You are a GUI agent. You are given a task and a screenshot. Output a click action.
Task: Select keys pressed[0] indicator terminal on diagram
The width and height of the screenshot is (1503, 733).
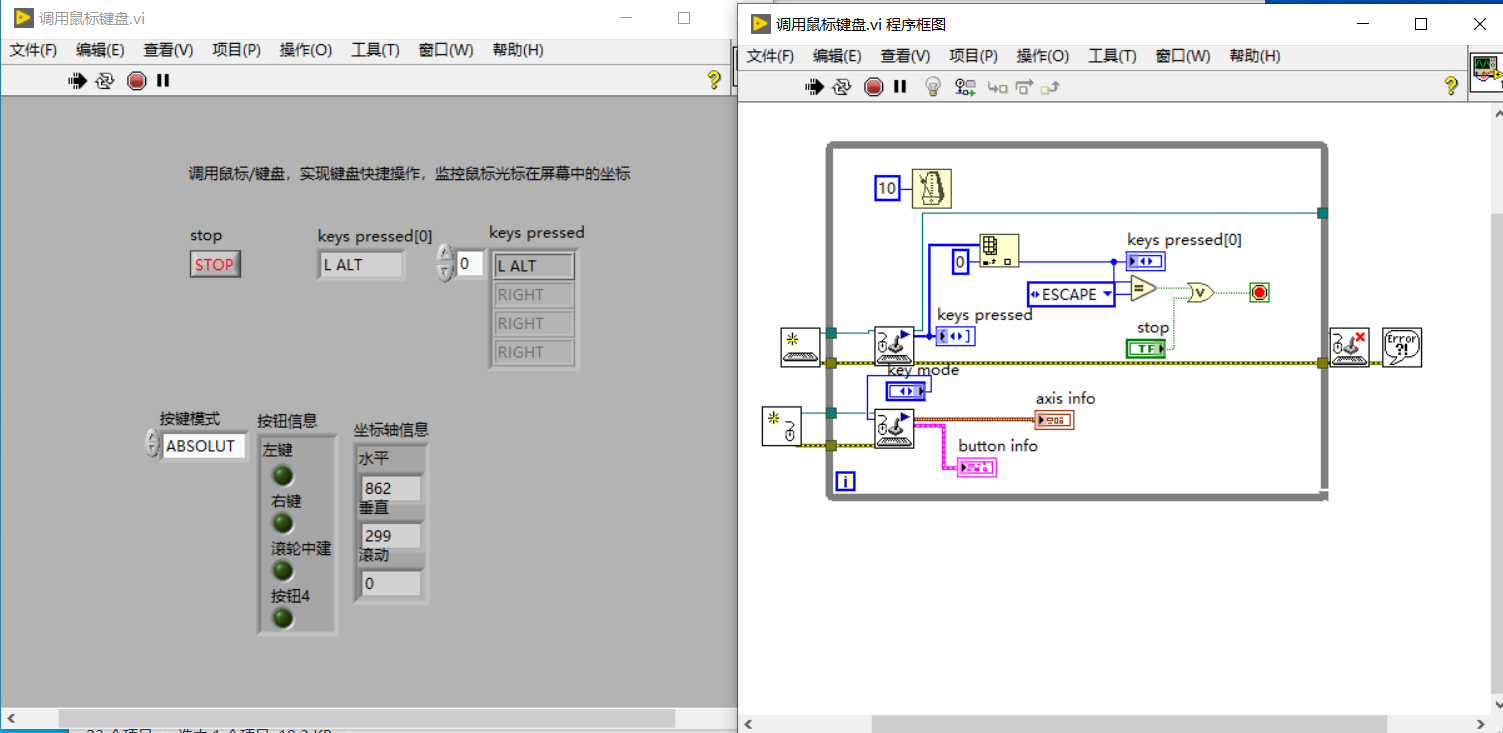pyautogui.click(x=1145, y=261)
